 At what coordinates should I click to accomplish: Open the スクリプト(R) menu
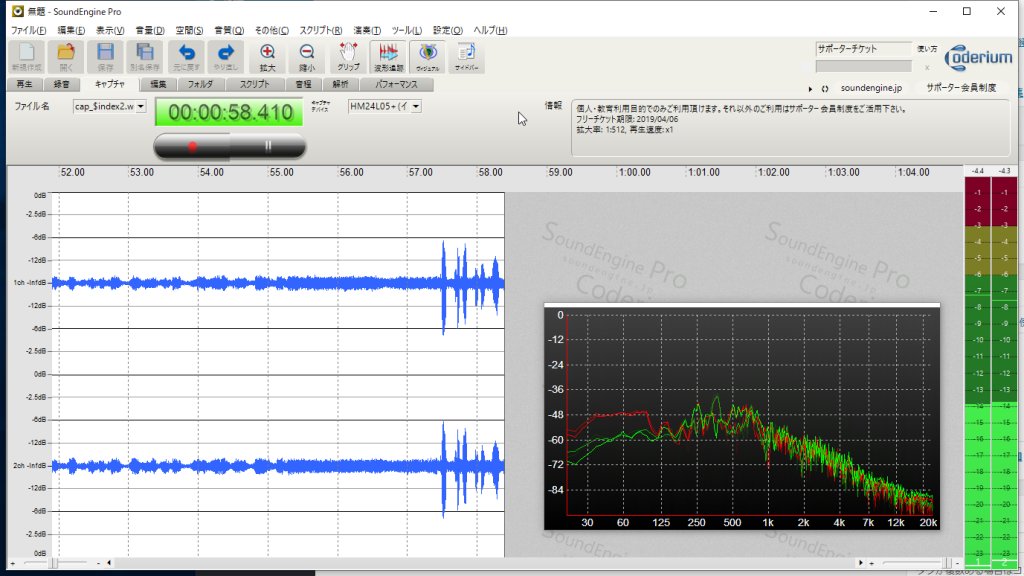(320, 31)
